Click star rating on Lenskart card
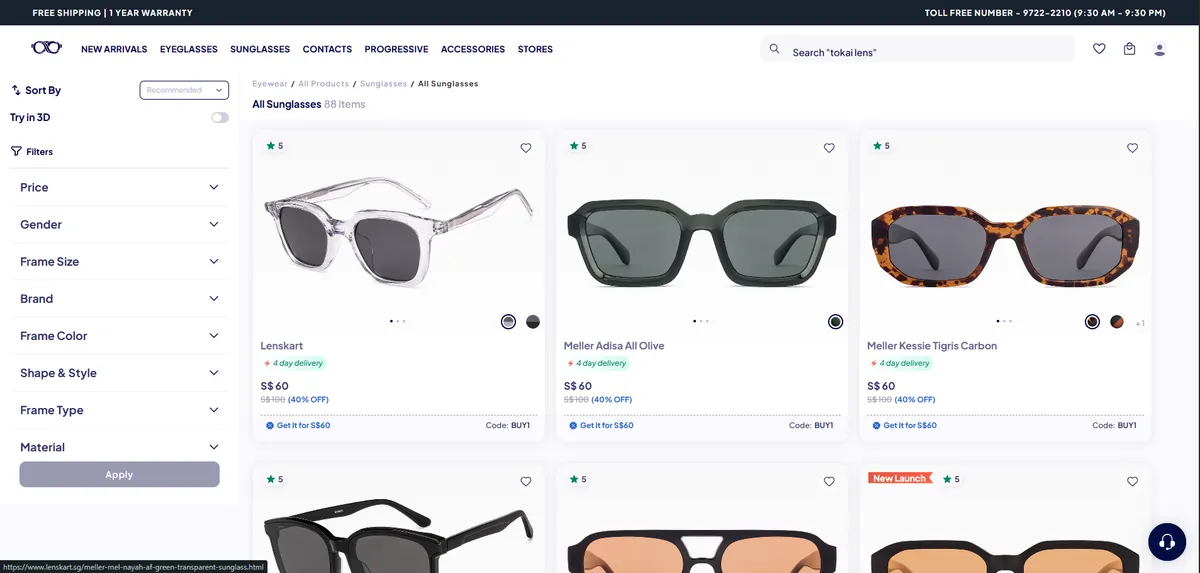 coord(275,146)
